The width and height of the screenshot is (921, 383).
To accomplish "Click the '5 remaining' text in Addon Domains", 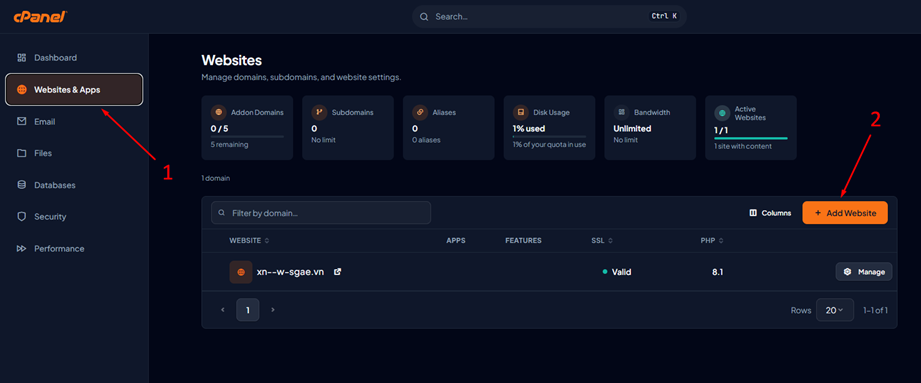I will coord(229,145).
